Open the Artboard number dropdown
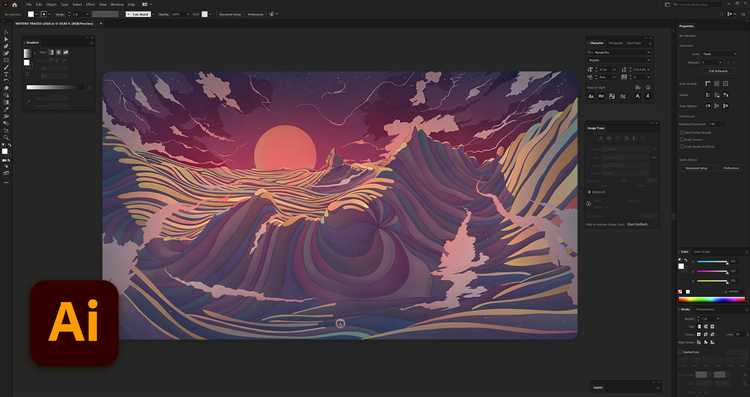 [712, 62]
